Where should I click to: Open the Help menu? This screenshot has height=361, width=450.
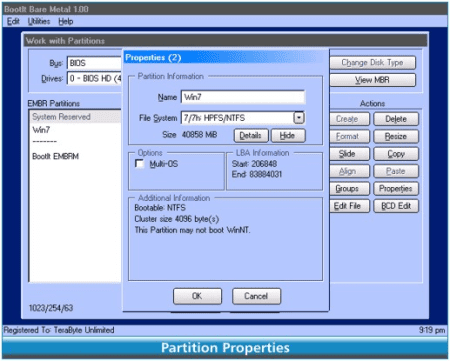coord(66,21)
